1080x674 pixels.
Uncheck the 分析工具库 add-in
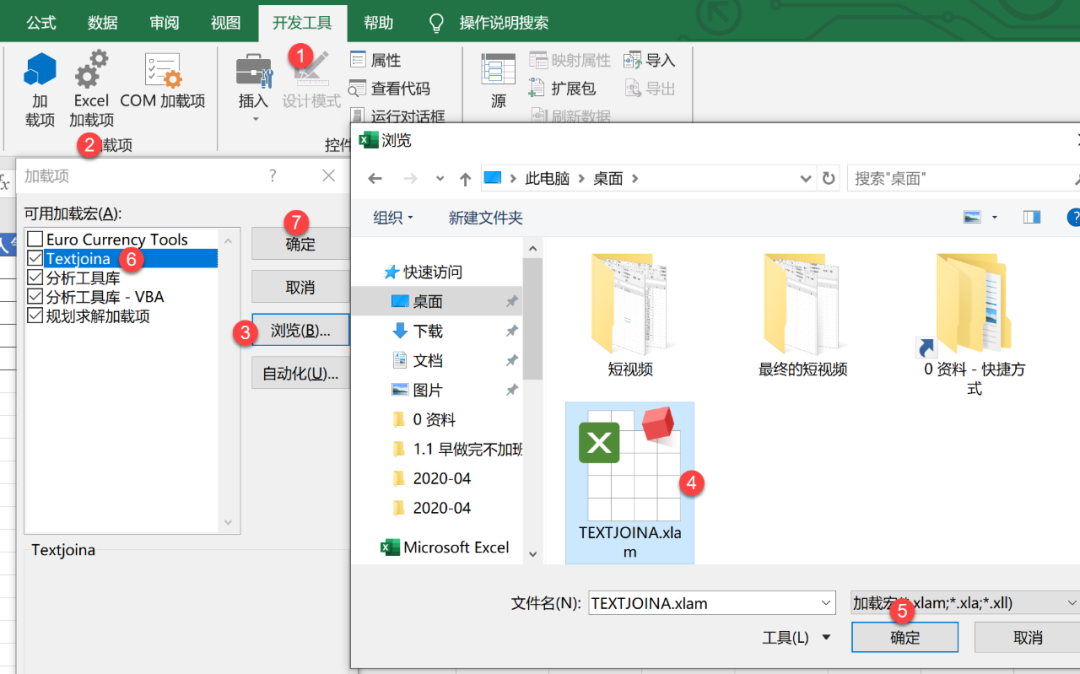34,277
